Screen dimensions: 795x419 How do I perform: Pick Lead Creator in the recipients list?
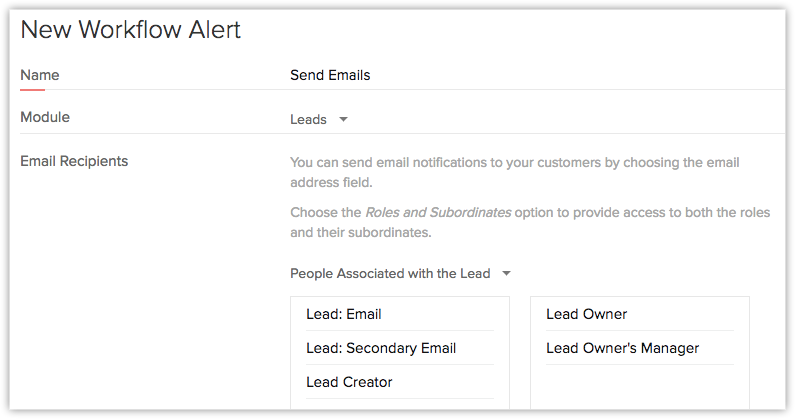tap(349, 382)
